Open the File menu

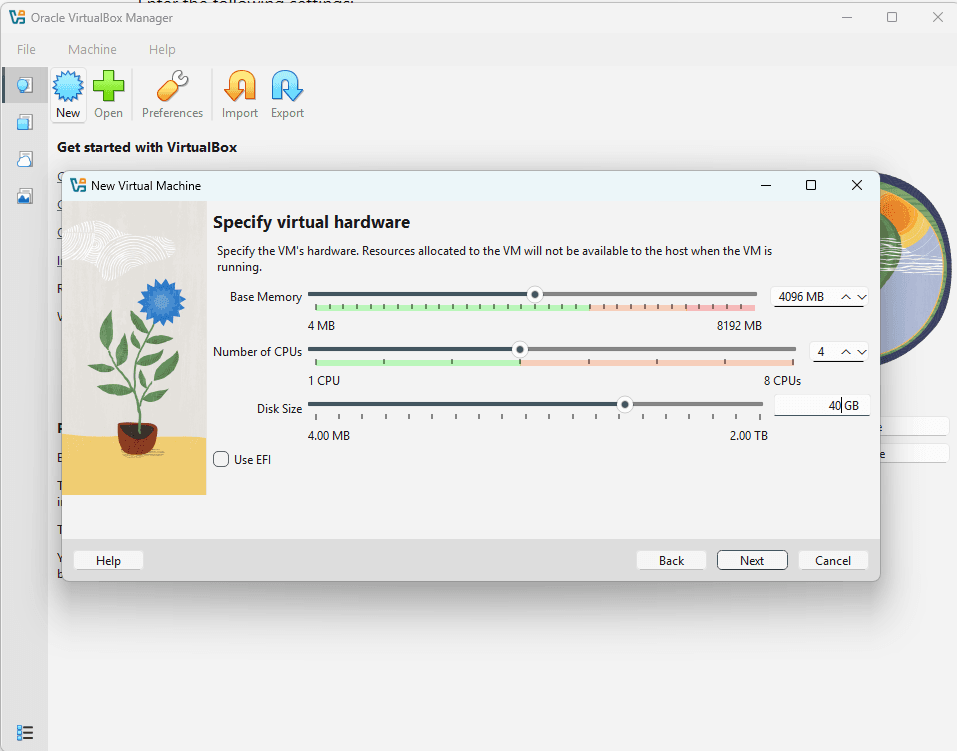point(26,49)
